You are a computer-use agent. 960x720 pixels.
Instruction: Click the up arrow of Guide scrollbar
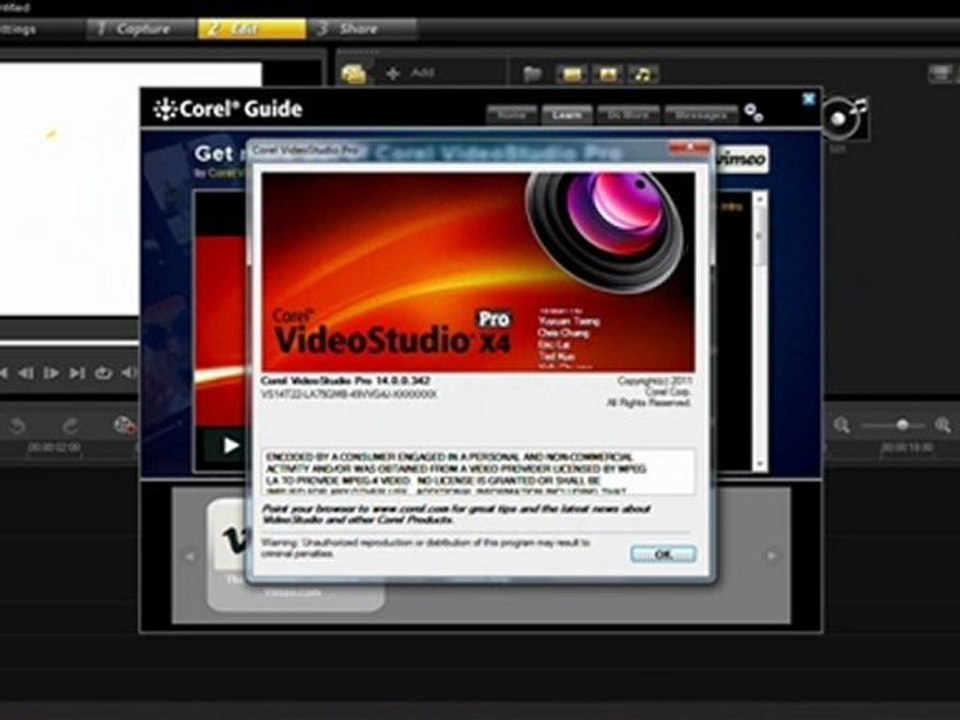[x=760, y=199]
